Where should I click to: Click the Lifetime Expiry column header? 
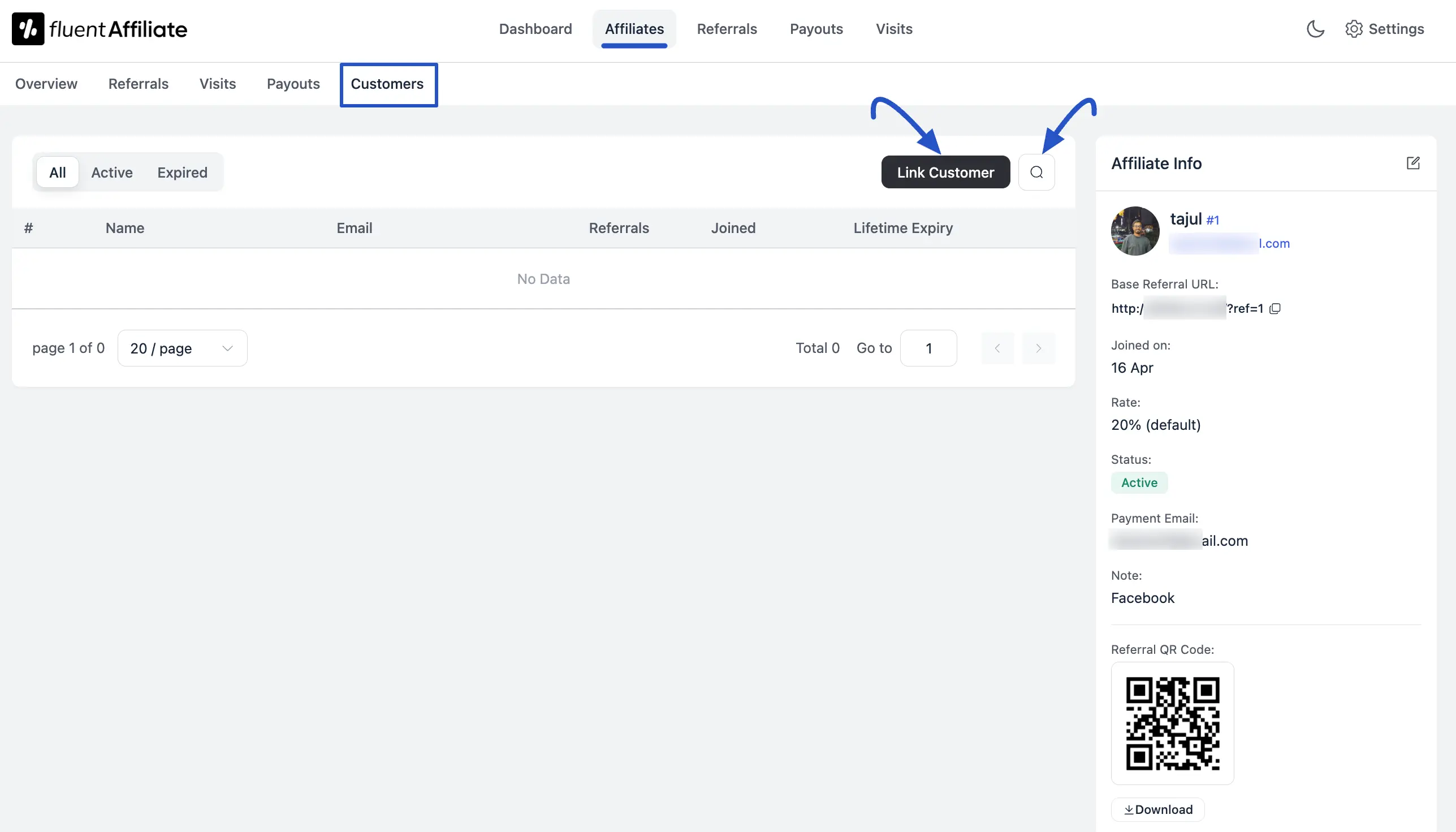point(902,228)
